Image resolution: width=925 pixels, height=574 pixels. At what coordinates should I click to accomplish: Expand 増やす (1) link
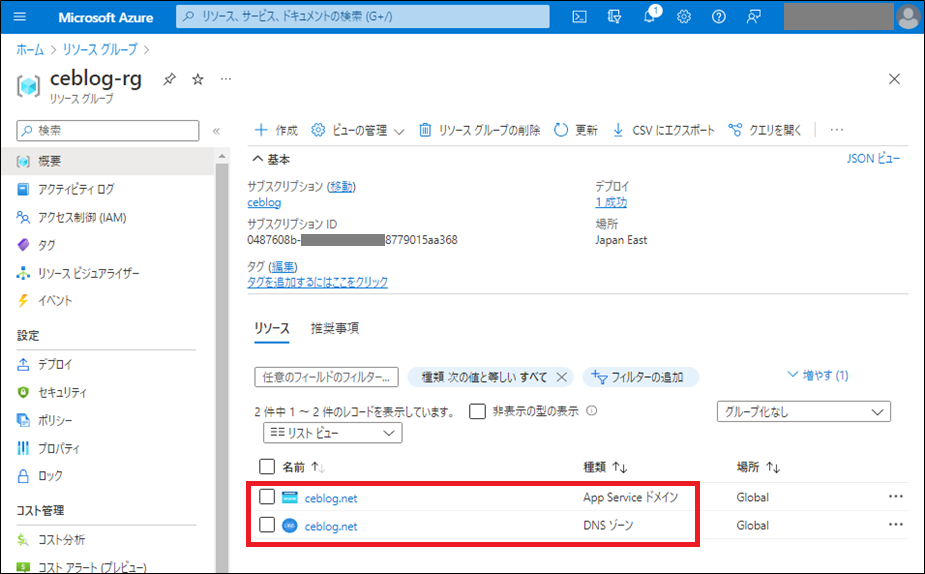coord(818,375)
